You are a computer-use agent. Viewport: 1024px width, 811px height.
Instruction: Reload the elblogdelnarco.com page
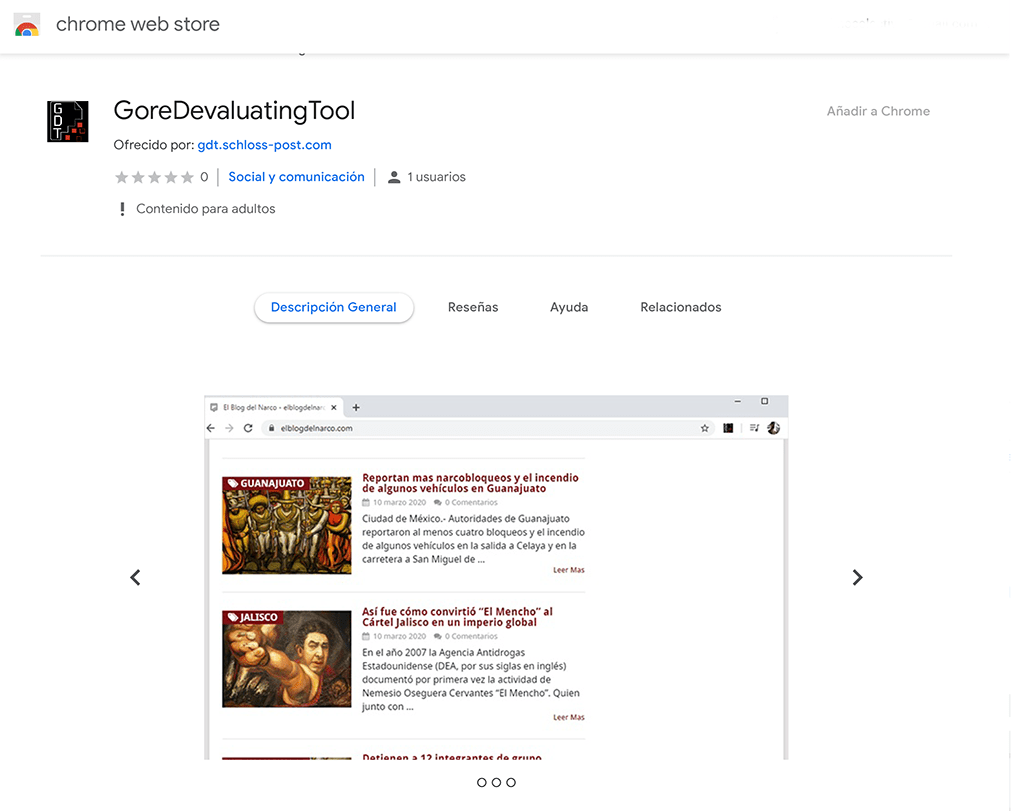click(248, 428)
